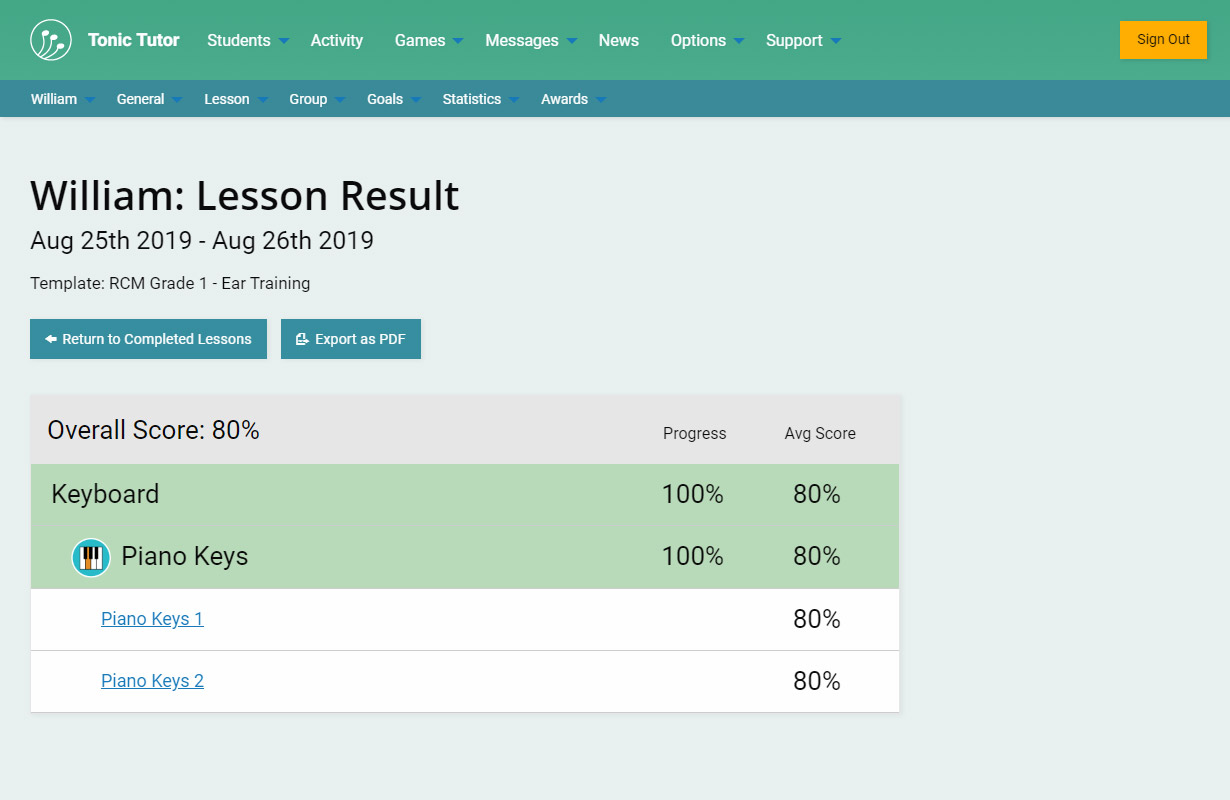This screenshot has width=1230, height=800.
Task: Select the Keyboard category row
Action: (105, 494)
